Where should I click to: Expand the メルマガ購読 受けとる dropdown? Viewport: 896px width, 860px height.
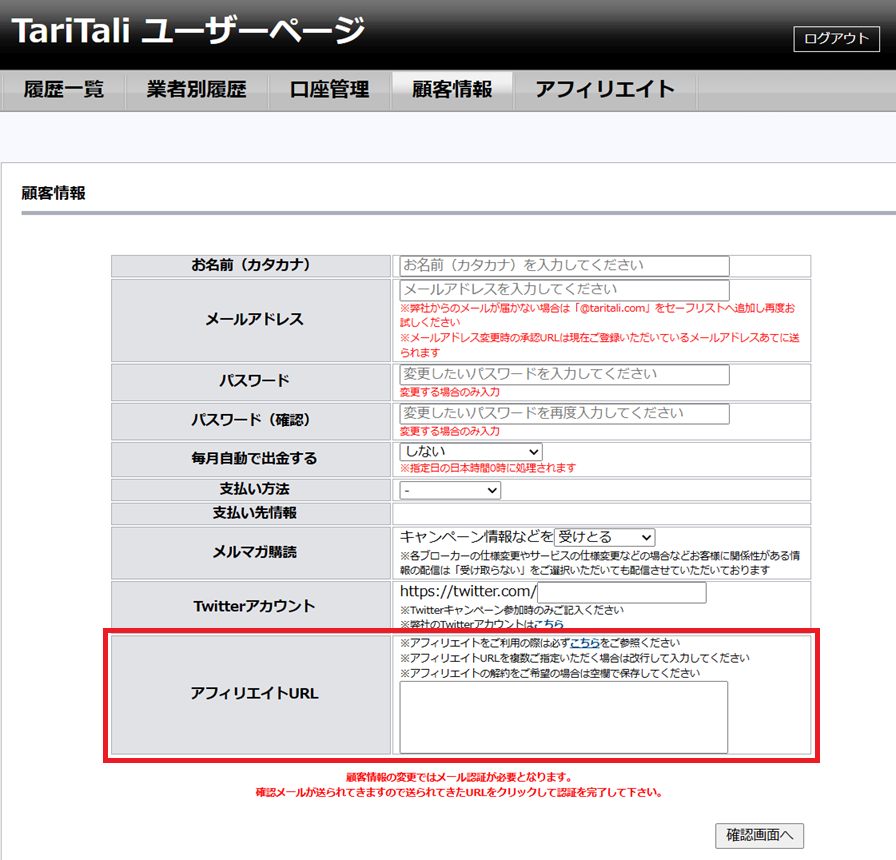point(605,538)
